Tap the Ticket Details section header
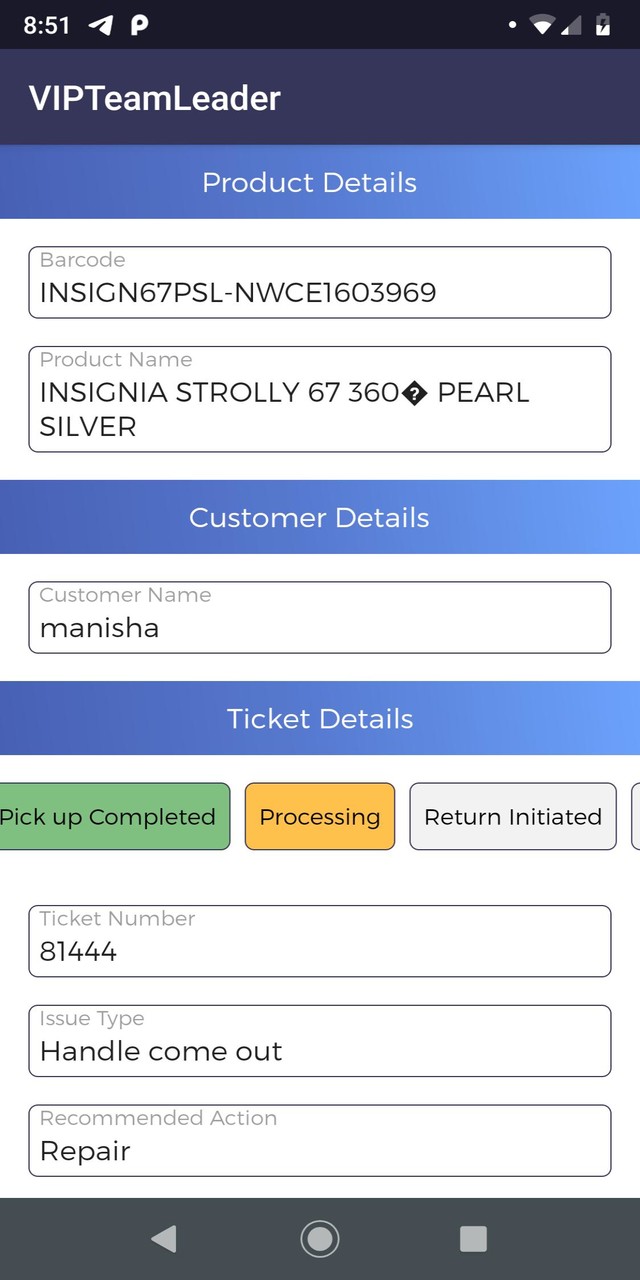Viewport: 640px width, 1280px height. [x=320, y=719]
